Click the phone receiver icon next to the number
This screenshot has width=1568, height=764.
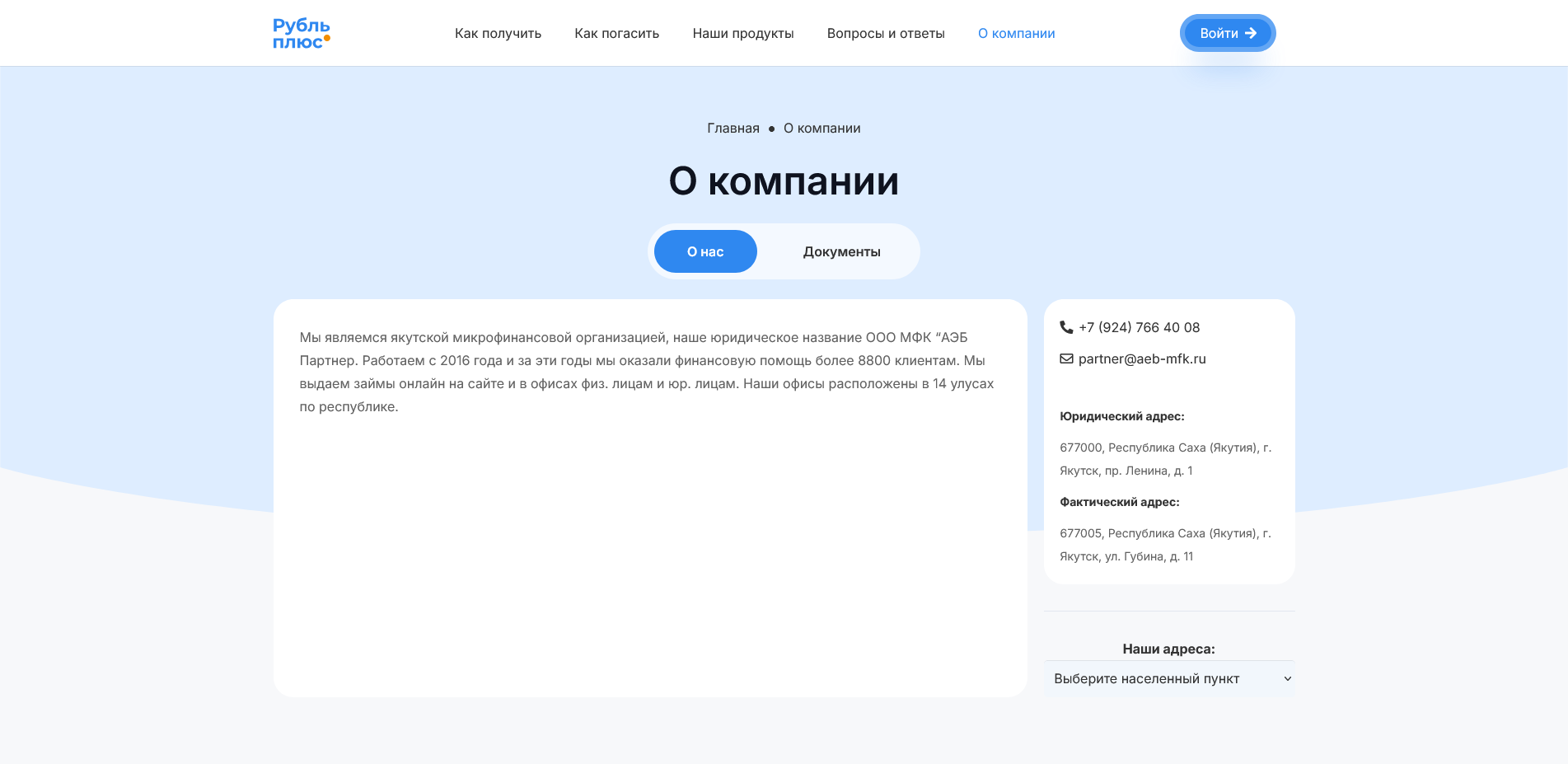click(1065, 327)
